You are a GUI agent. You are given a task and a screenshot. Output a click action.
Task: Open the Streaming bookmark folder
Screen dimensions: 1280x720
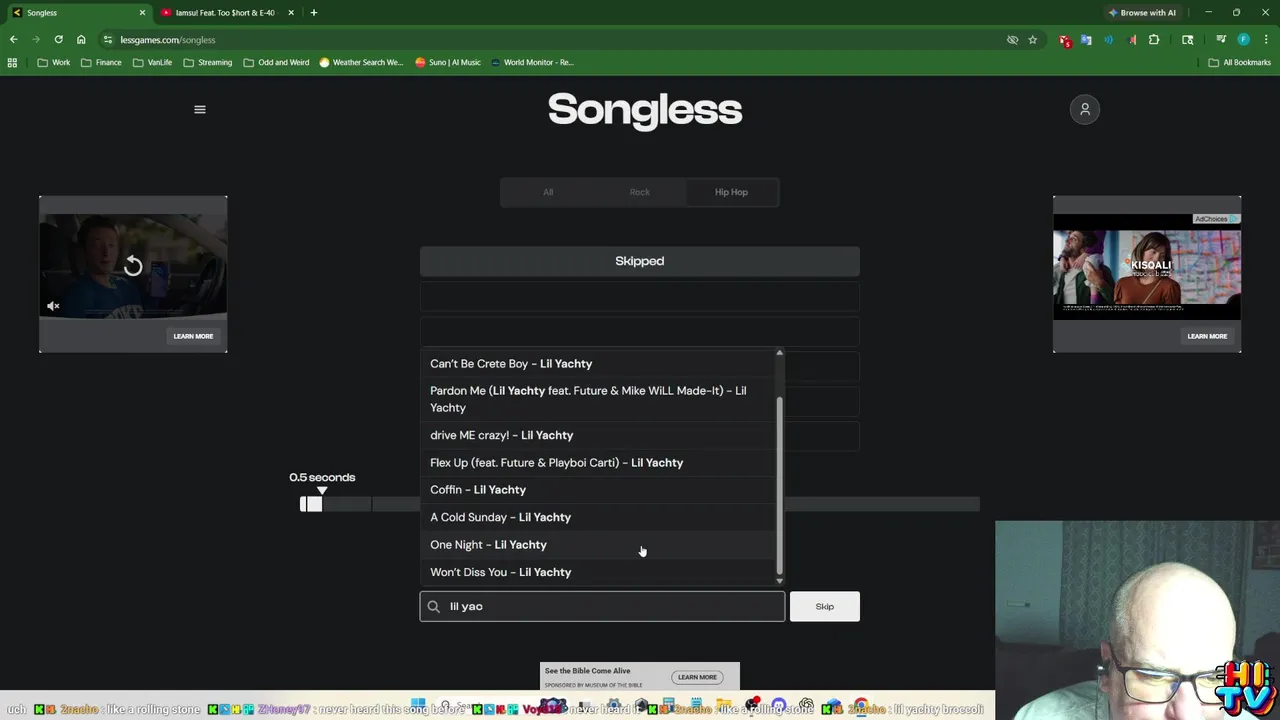208,62
